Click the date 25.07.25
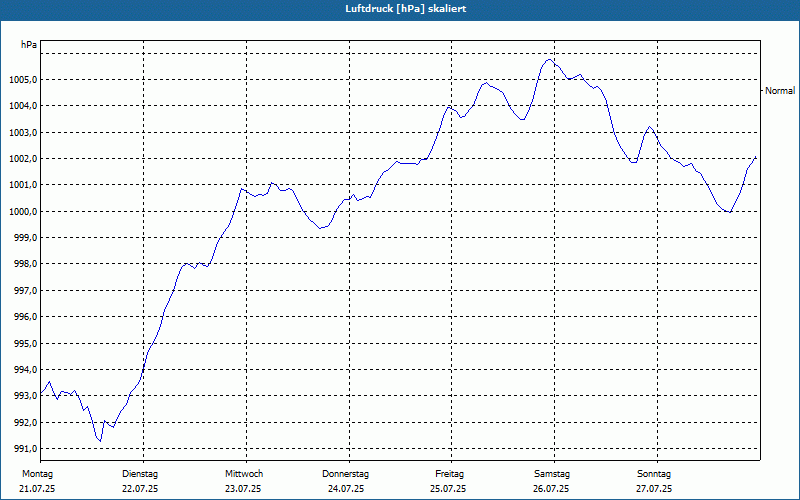Screen dimensions: 800x500 pyautogui.click(x=448, y=489)
